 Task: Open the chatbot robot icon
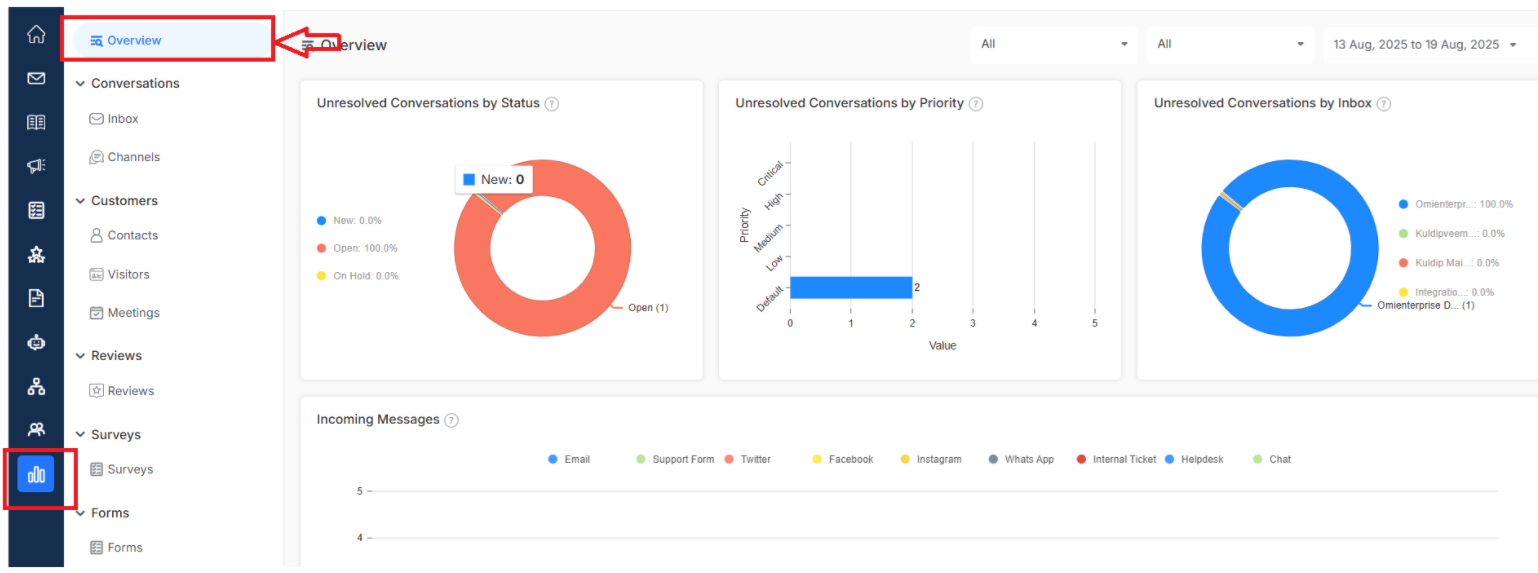[36, 342]
